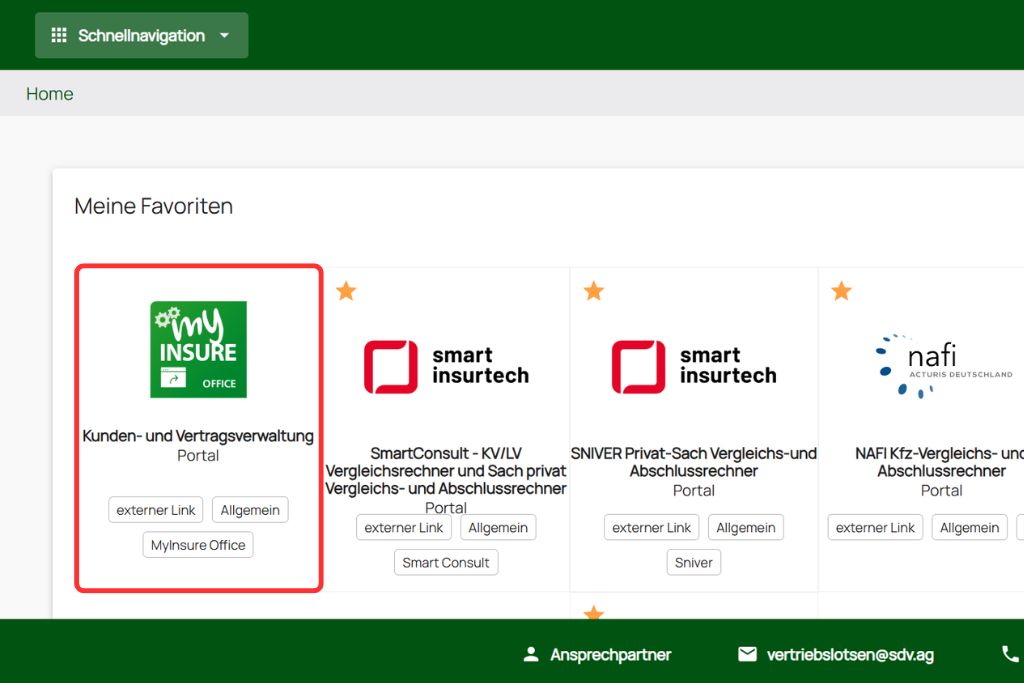Select the MyInsure Office tag
Image resolution: width=1024 pixels, height=683 pixels.
click(198, 545)
